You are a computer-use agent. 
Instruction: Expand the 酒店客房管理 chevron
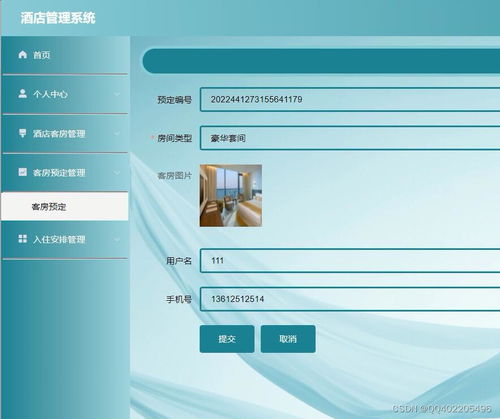point(117,134)
